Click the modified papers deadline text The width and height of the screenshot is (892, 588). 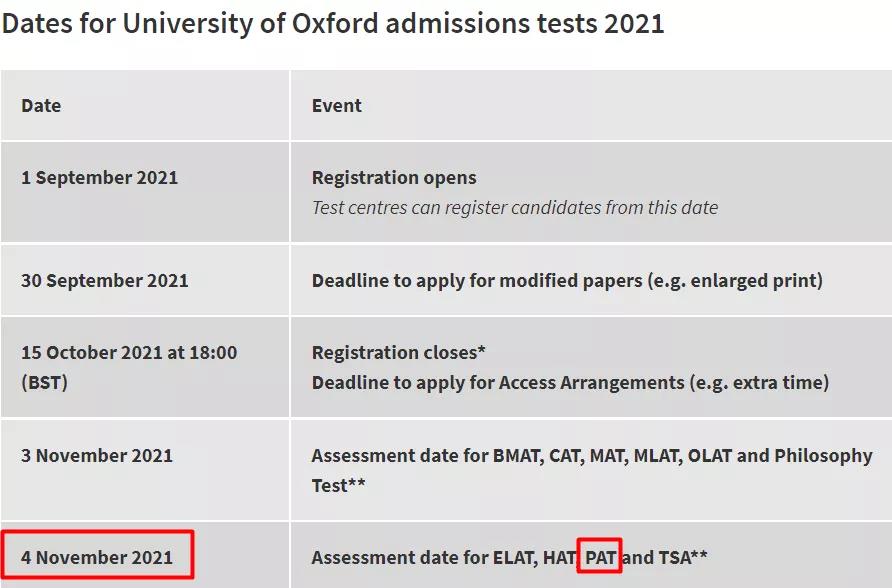(567, 280)
